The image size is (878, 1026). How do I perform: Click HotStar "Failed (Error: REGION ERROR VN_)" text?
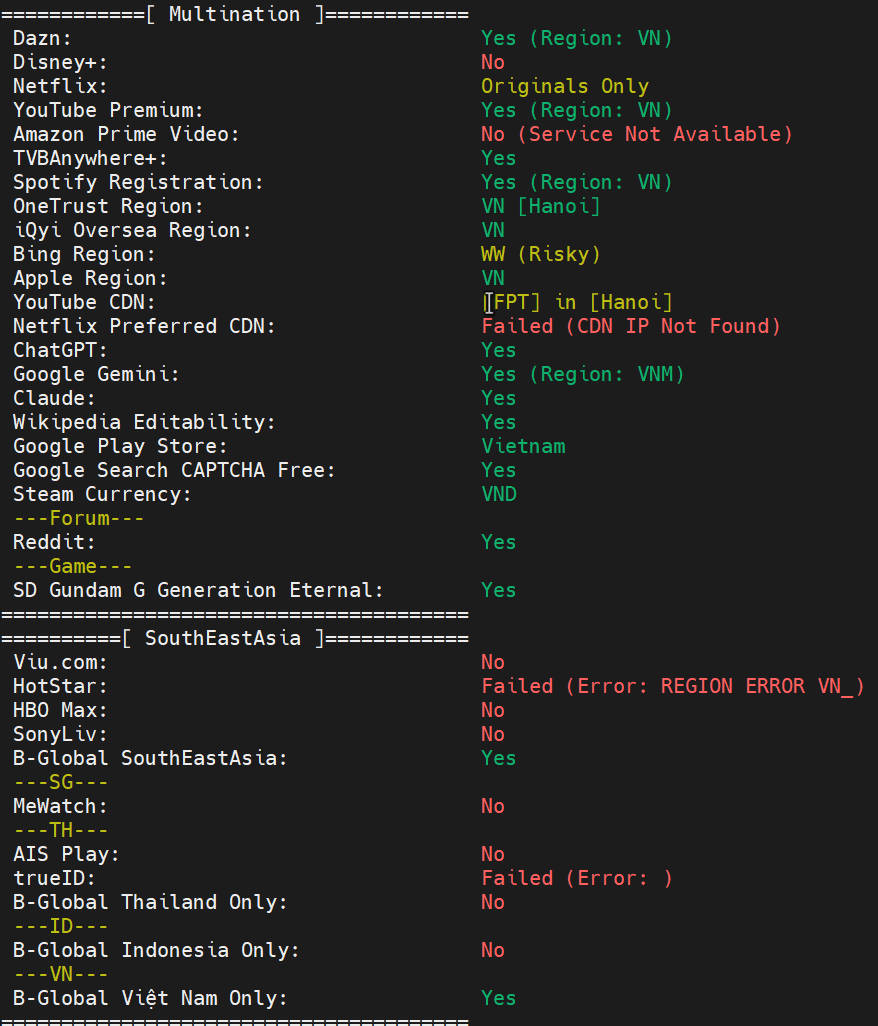point(672,686)
